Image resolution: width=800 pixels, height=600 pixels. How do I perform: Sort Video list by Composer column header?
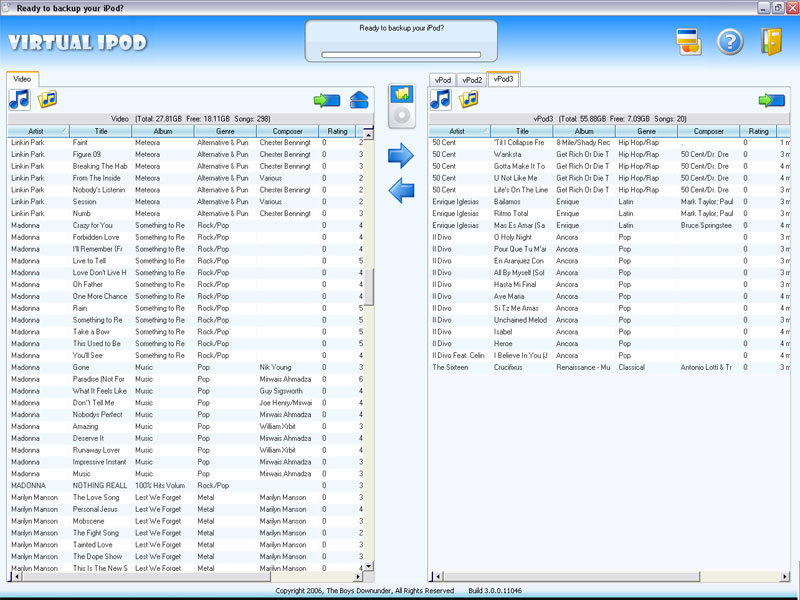[287, 131]
